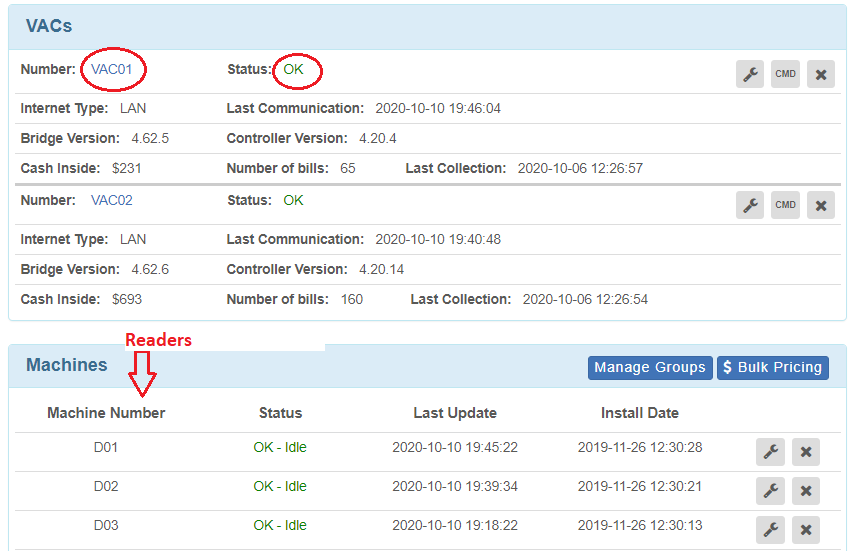
Task: Click VAC02 status OK value
Action: point(293,200)
